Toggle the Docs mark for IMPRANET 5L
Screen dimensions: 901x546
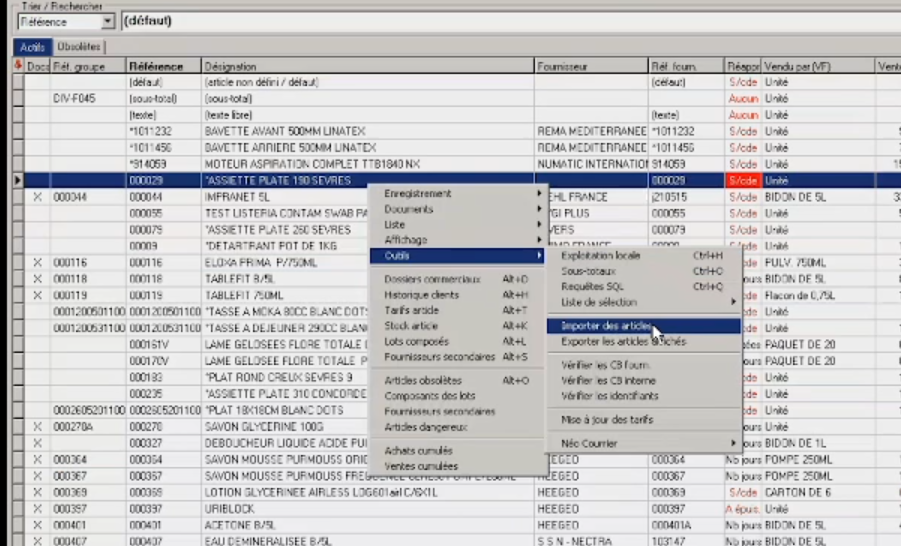tap(38, 198)
